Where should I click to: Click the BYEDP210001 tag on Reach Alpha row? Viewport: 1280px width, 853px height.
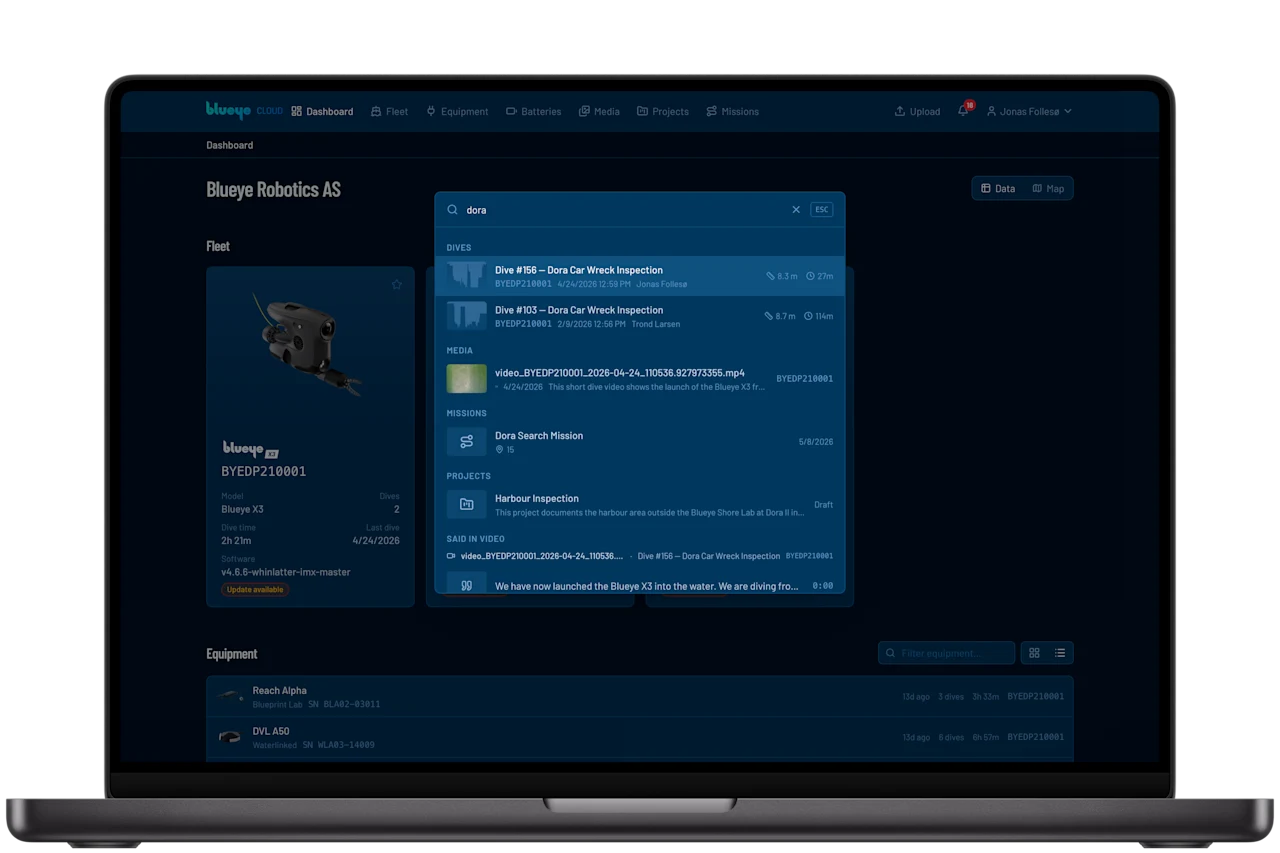click(x=1035, y=696)
